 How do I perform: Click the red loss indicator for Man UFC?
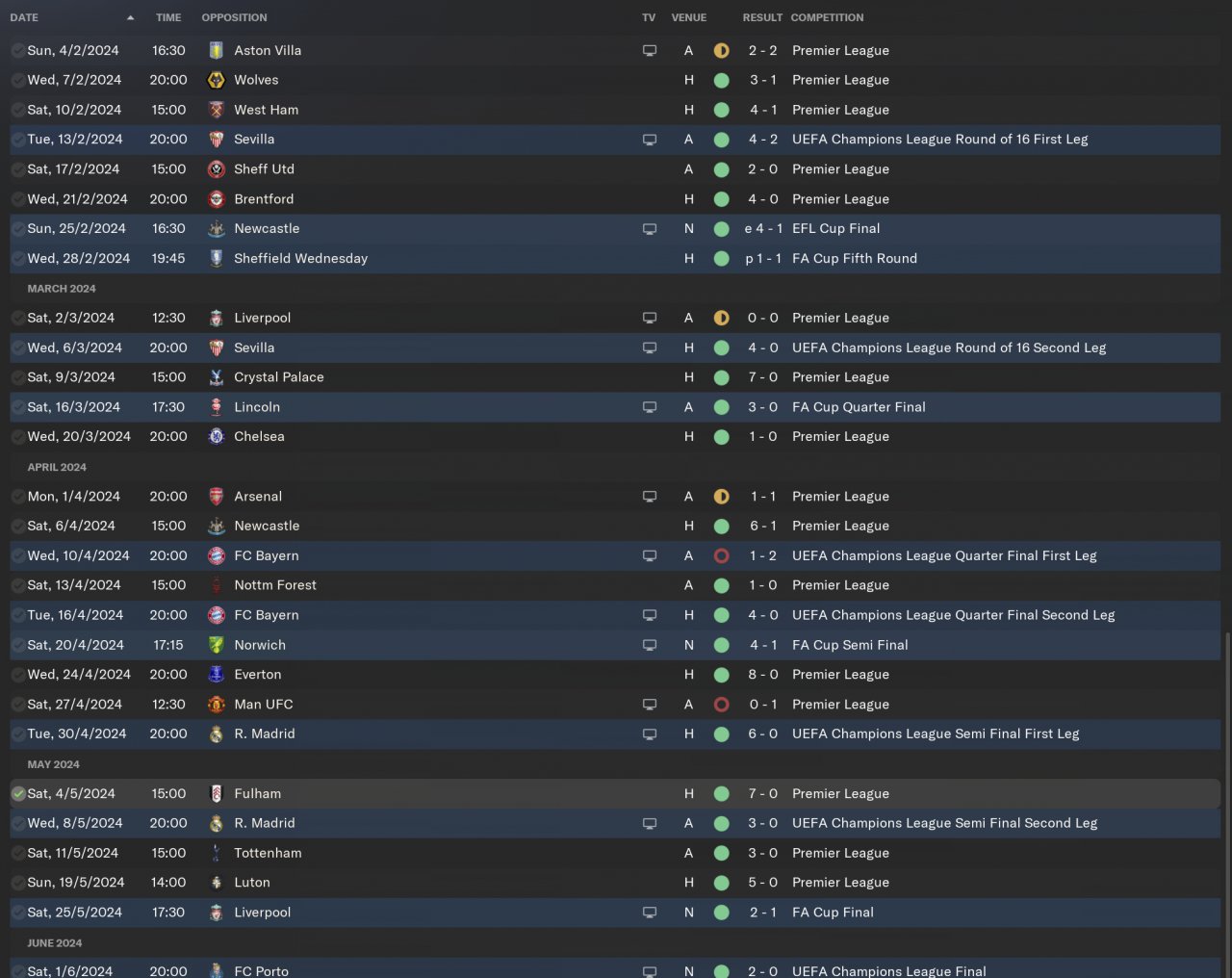721,705
